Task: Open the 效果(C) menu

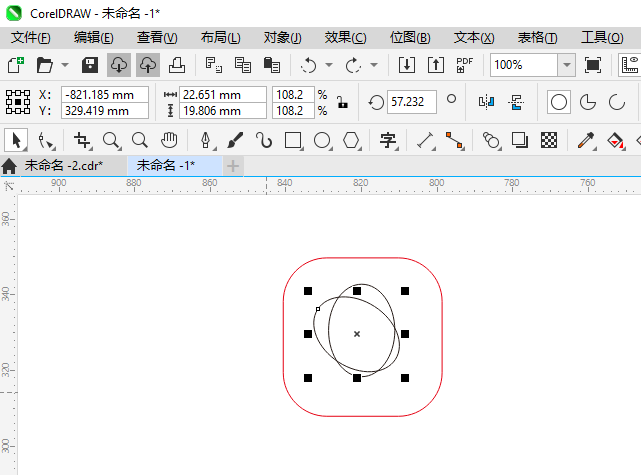Action: tap(345, 37)
